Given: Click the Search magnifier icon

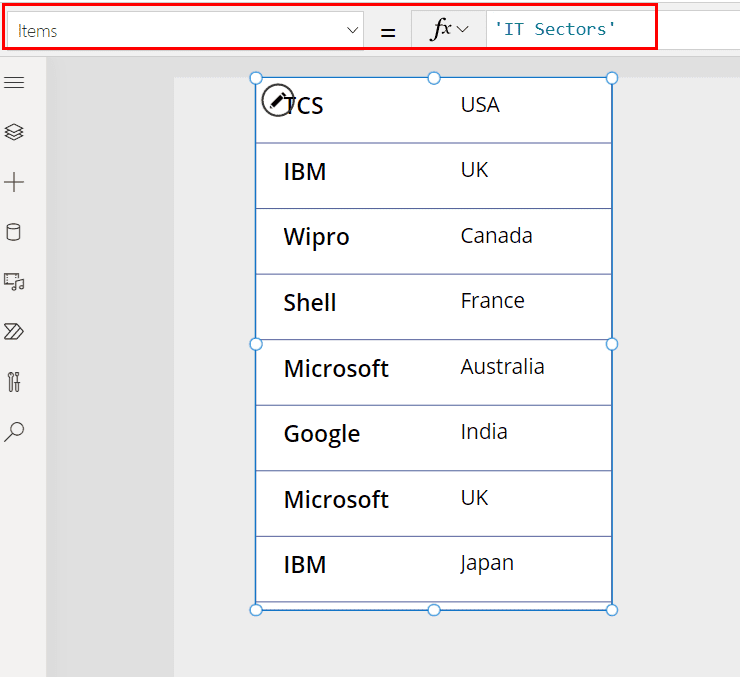Looking at the screenshot, I should pyautogui.click(x=14, y=431).
